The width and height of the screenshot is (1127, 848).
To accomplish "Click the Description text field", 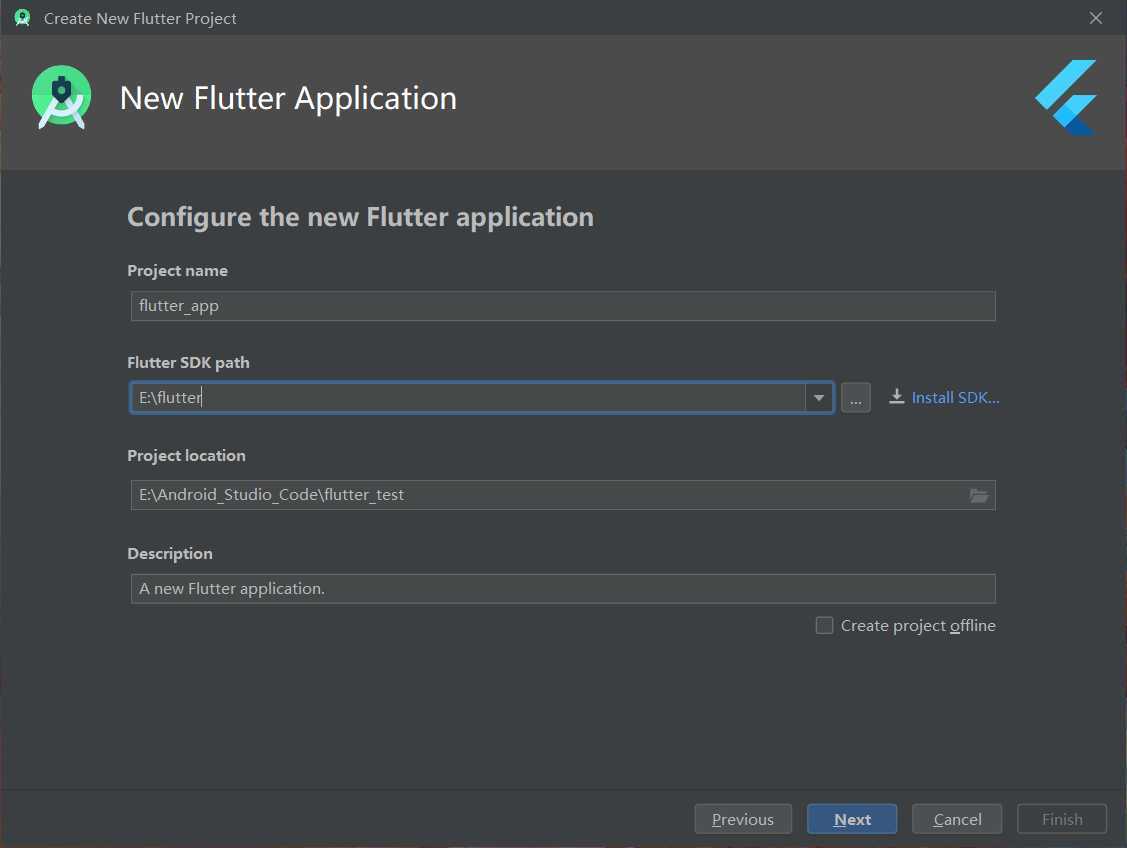I will pos(563,589).
